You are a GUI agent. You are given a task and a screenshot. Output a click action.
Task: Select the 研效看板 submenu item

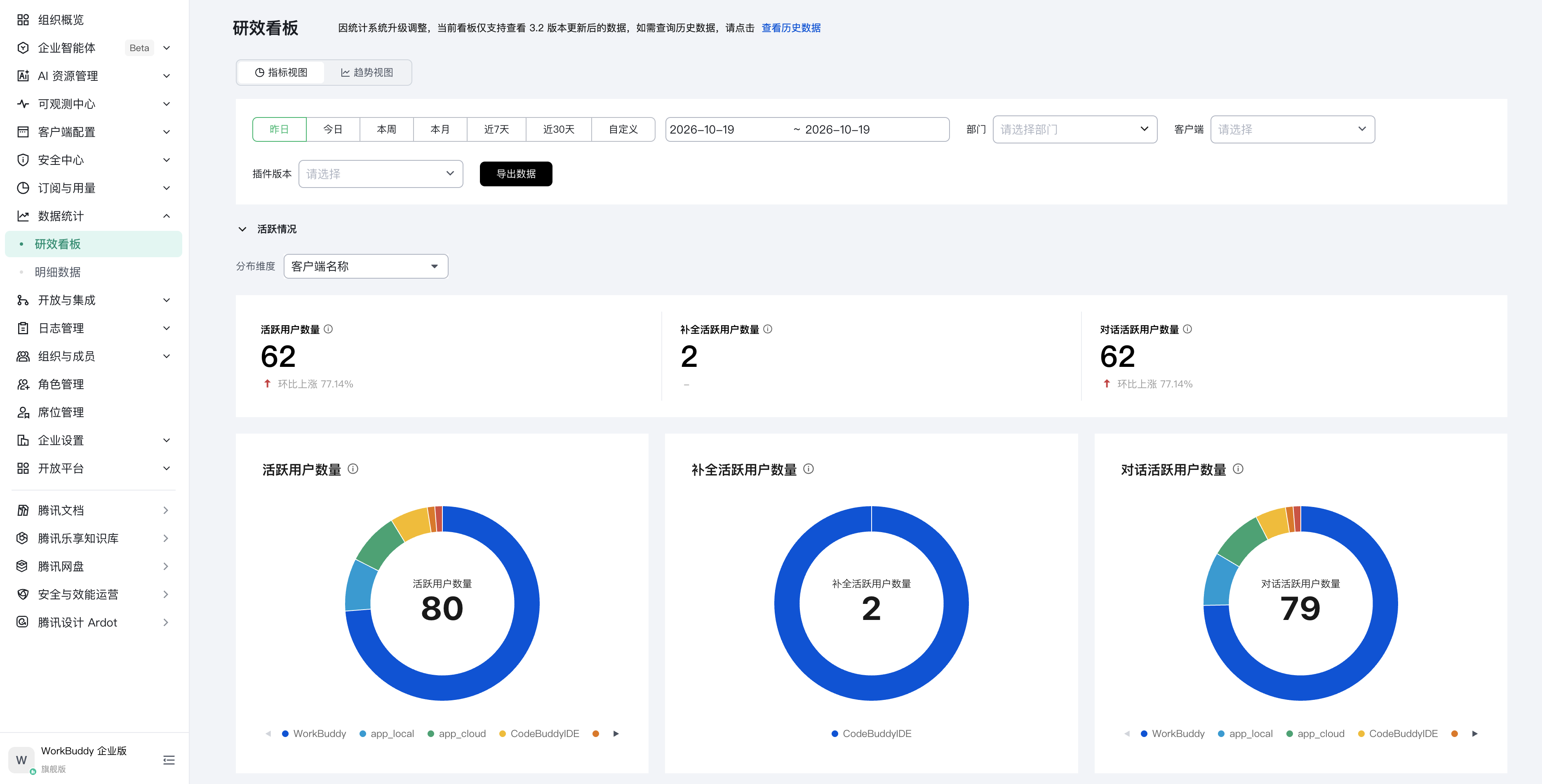click(93, 244)
